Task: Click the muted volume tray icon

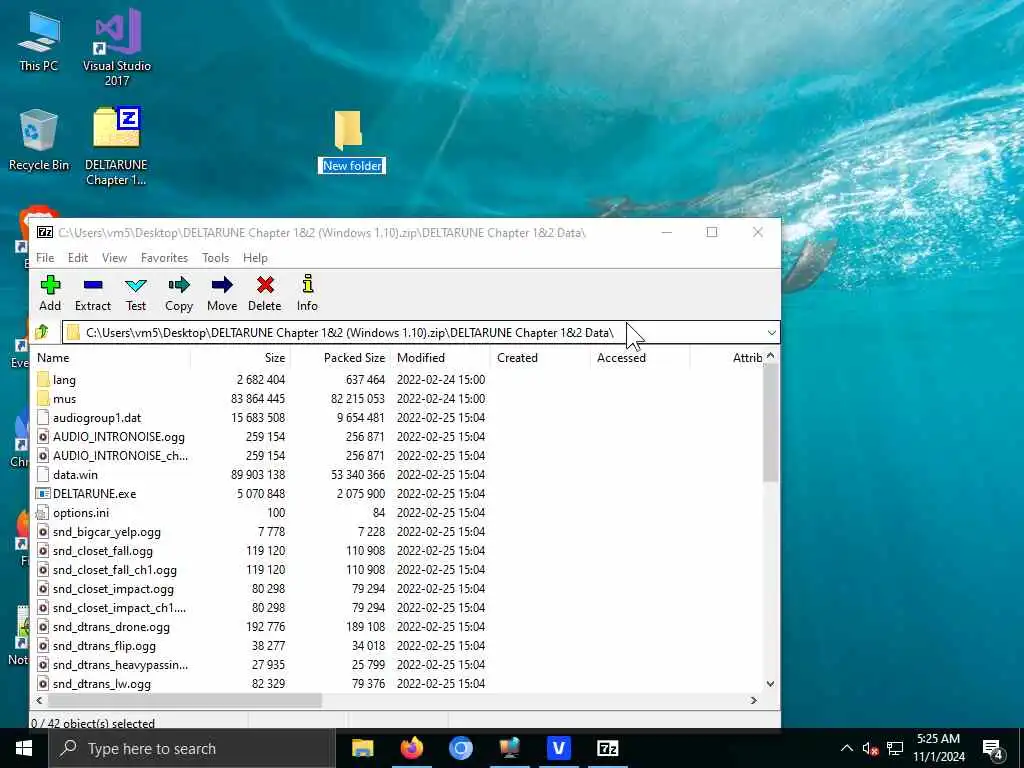Action: pyautogui.click(x=870, y=748)
